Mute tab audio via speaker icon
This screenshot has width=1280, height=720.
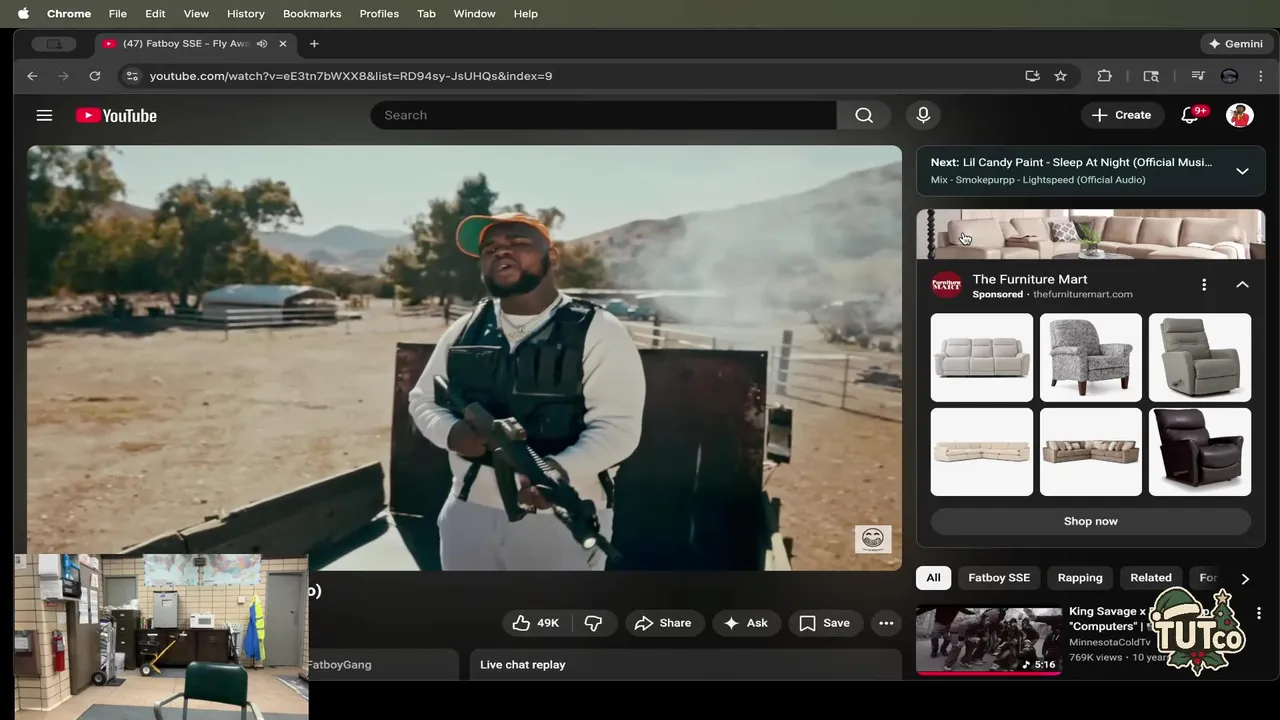262,44
